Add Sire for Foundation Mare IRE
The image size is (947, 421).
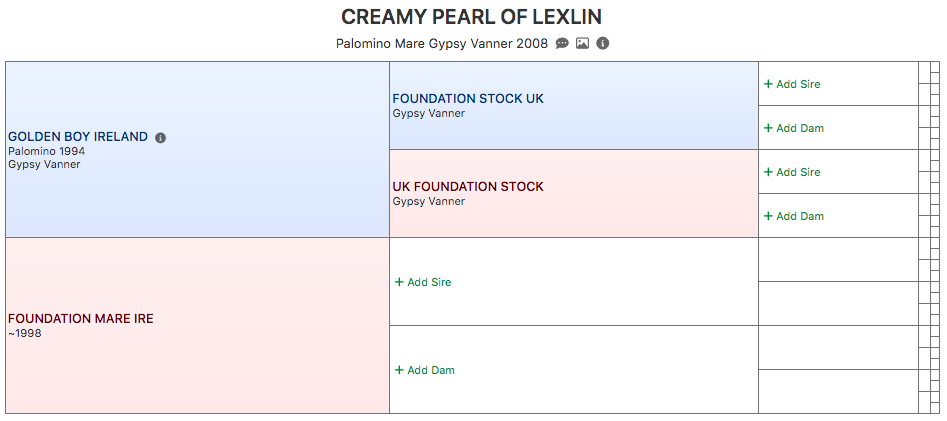[423, 282]
